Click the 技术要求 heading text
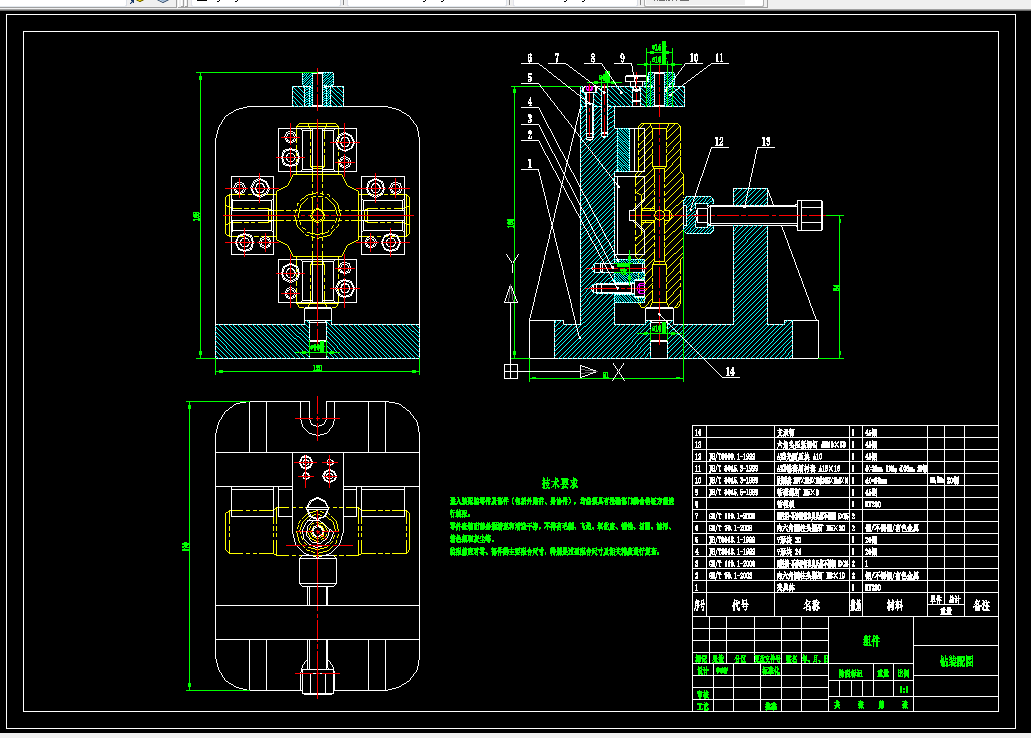Image resolution: width=1031 pixels, height=738 pixels. pyautogui.click(x=560, y=483)
